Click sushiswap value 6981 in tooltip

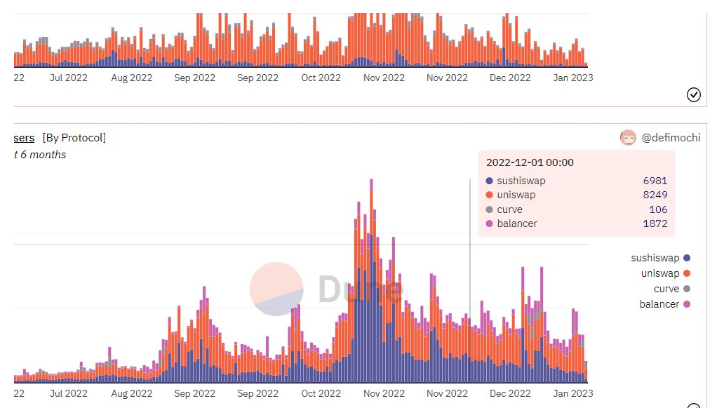(x=655, y=181)
